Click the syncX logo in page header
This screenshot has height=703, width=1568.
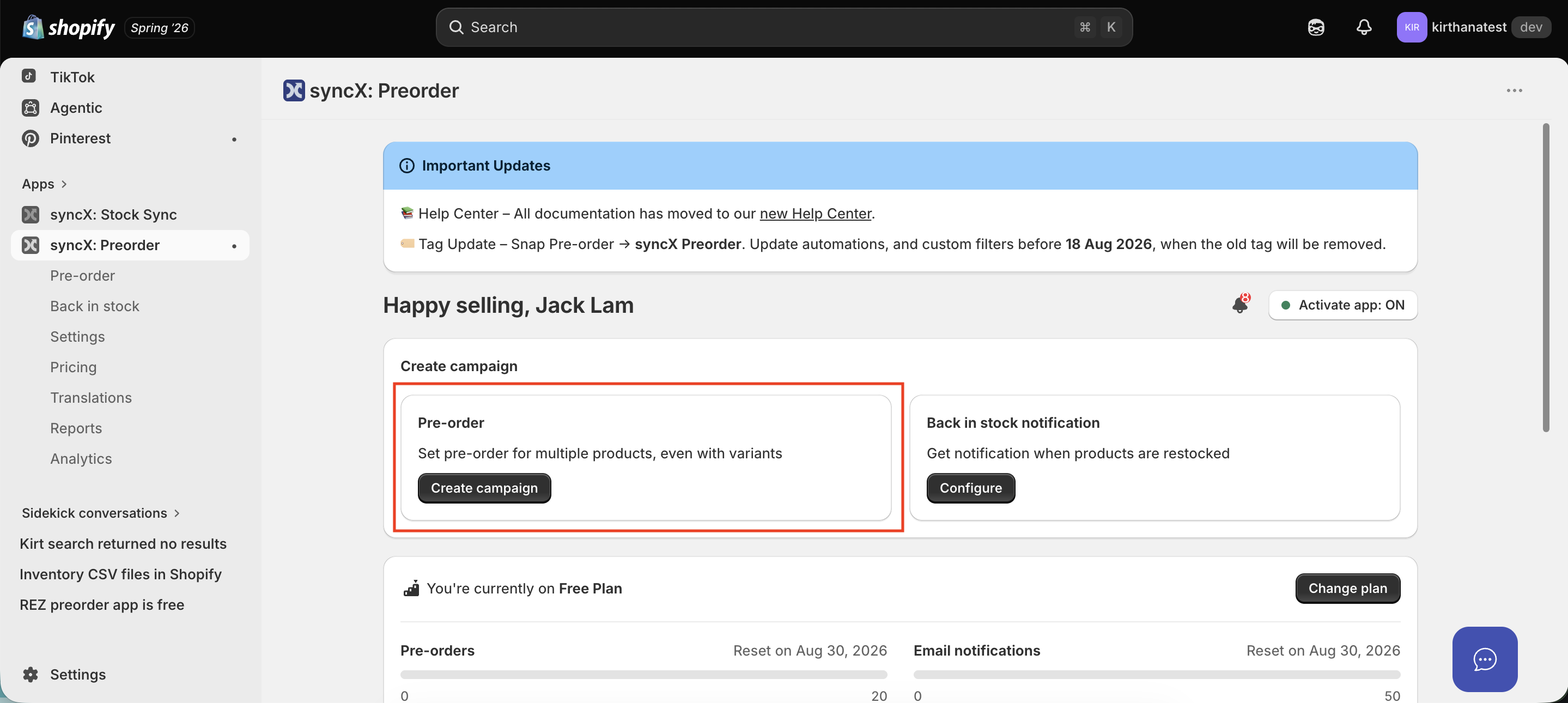point(294,90)
